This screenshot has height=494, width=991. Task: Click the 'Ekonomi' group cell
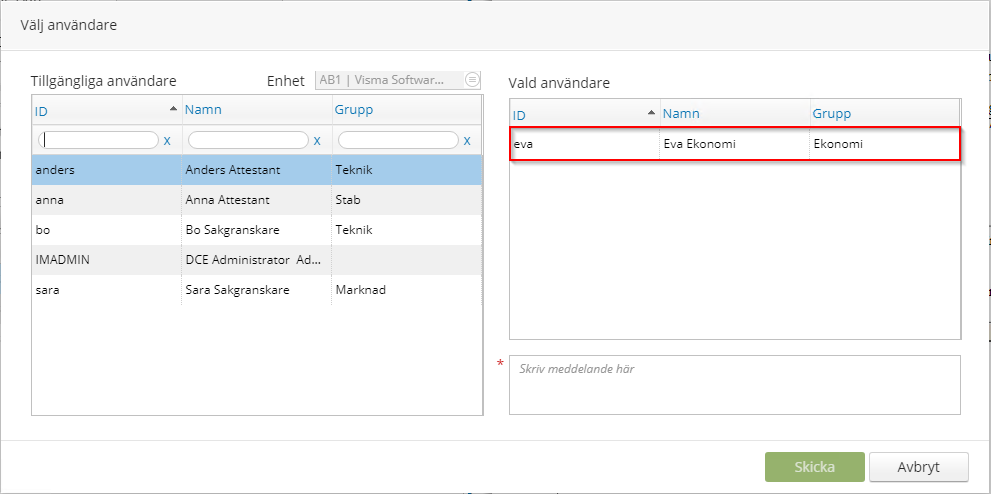click(x=885, y=144)
